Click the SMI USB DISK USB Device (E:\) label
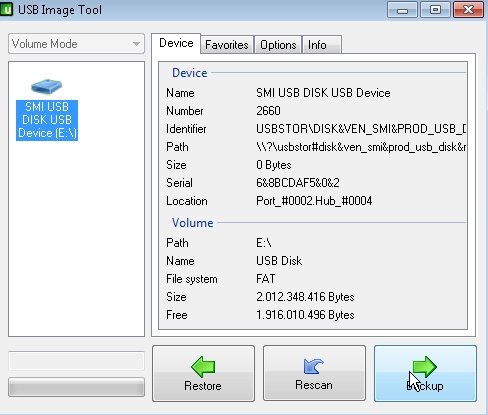 tap(47, 120)
